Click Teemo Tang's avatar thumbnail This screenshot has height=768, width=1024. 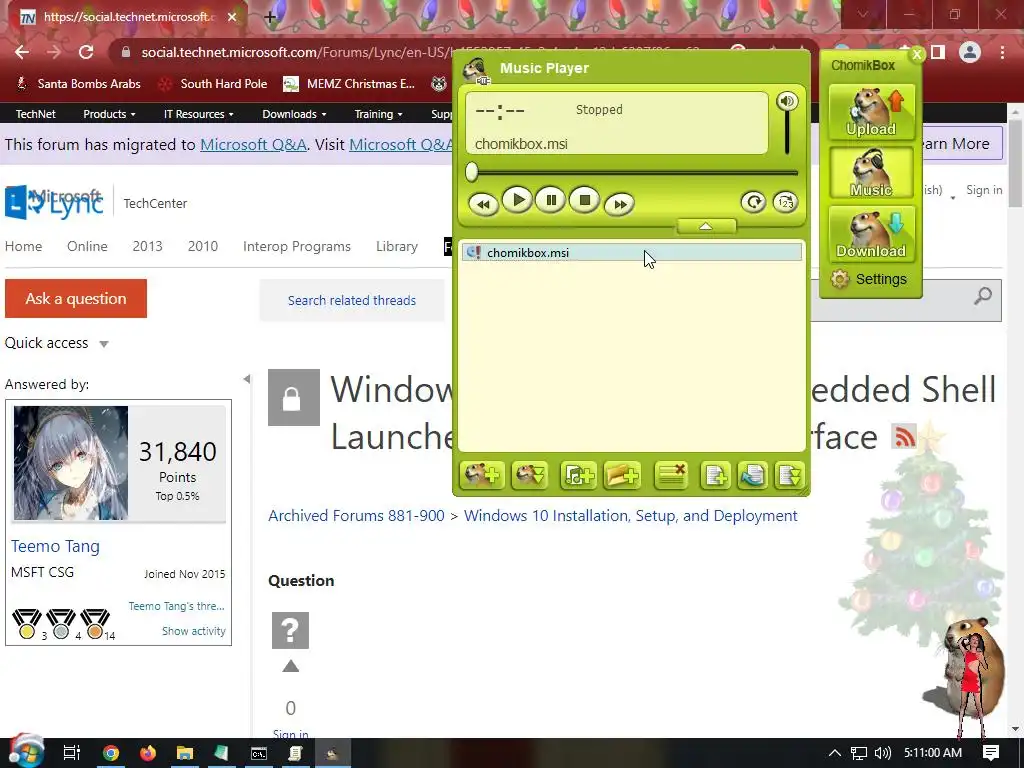coord(71,463)
